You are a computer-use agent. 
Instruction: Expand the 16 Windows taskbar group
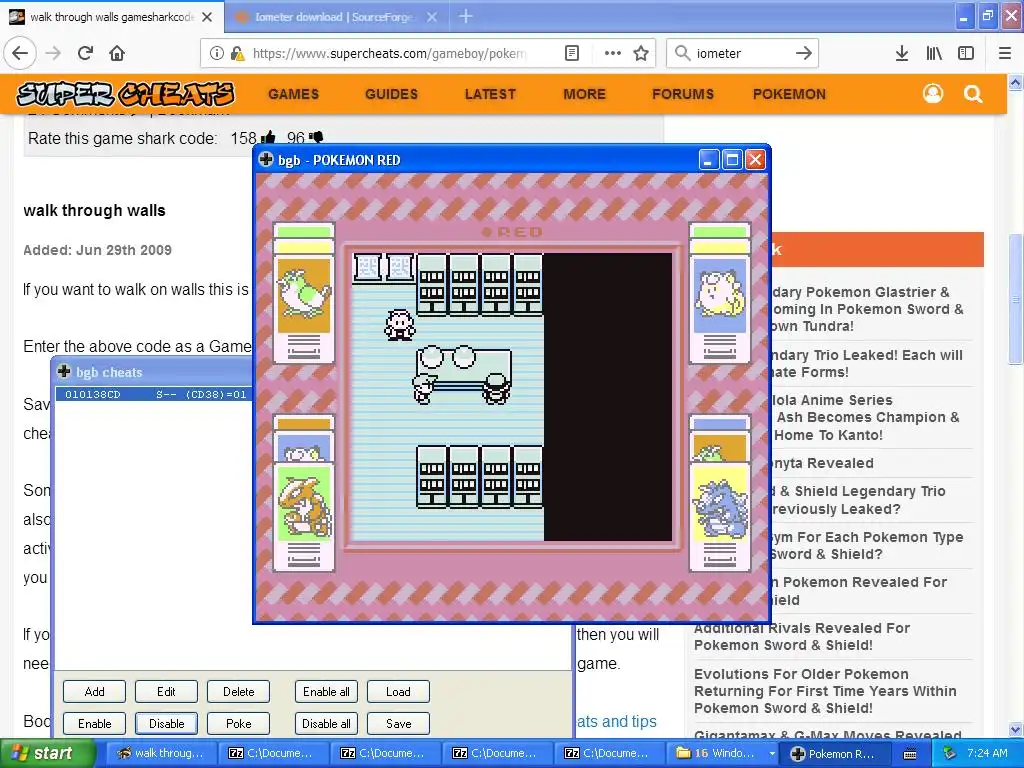(x=725, y=753)
